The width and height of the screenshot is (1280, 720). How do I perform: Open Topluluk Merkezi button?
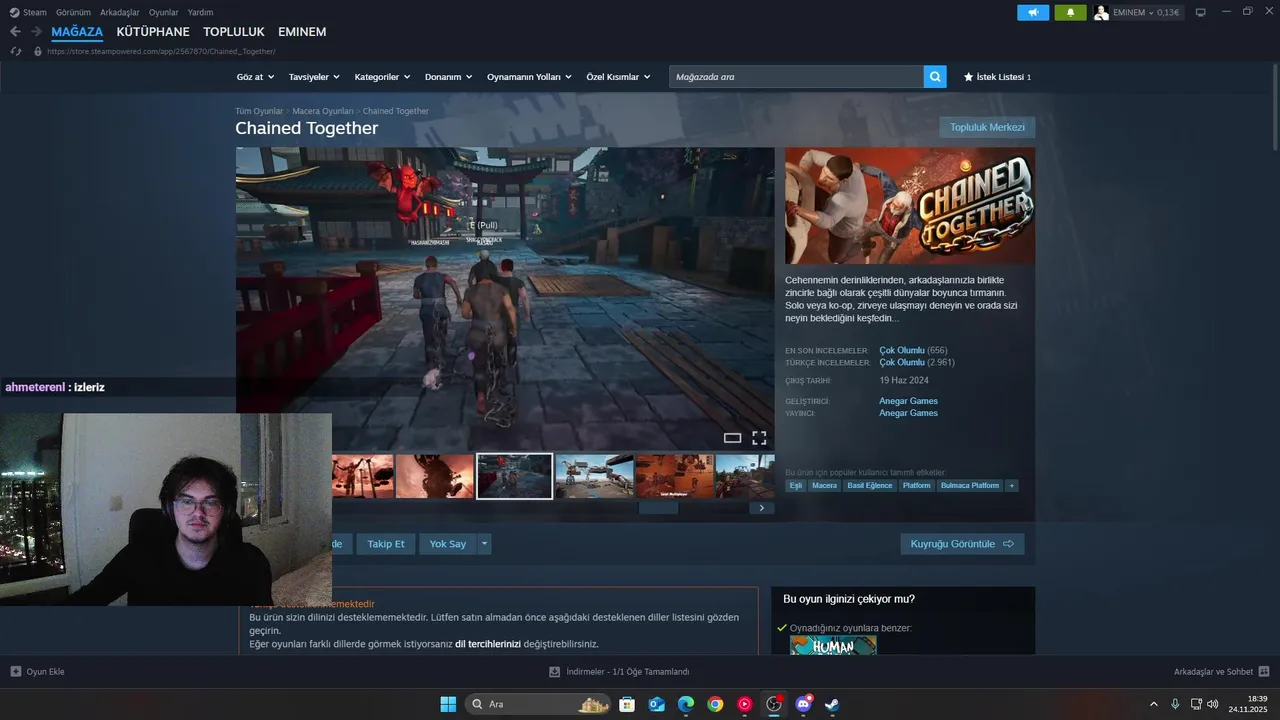point(987,127)
